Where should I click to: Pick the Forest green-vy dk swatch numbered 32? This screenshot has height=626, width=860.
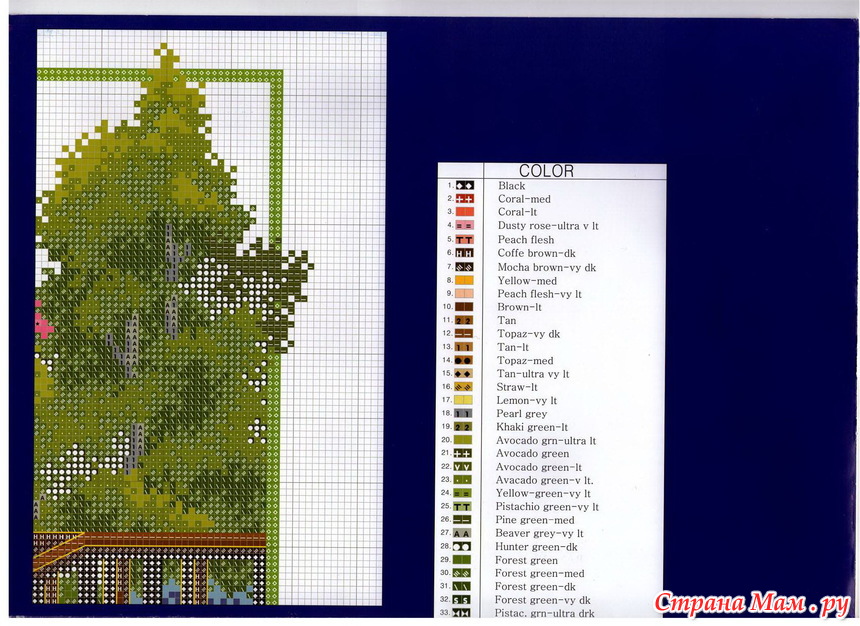pyautogui.click(x=462, y=600)
